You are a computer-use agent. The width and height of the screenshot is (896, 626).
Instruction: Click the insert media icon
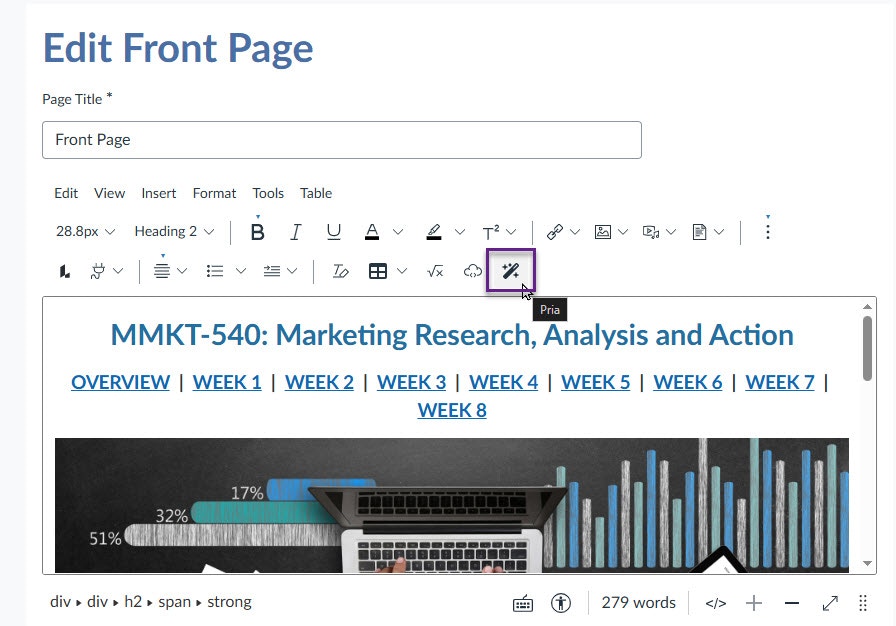[x=651, y=232]
